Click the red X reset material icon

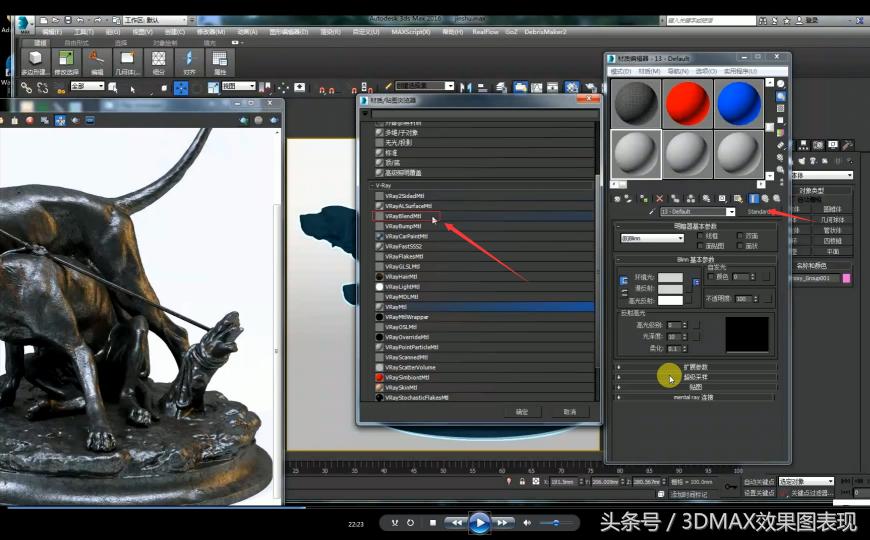point(659,198)
